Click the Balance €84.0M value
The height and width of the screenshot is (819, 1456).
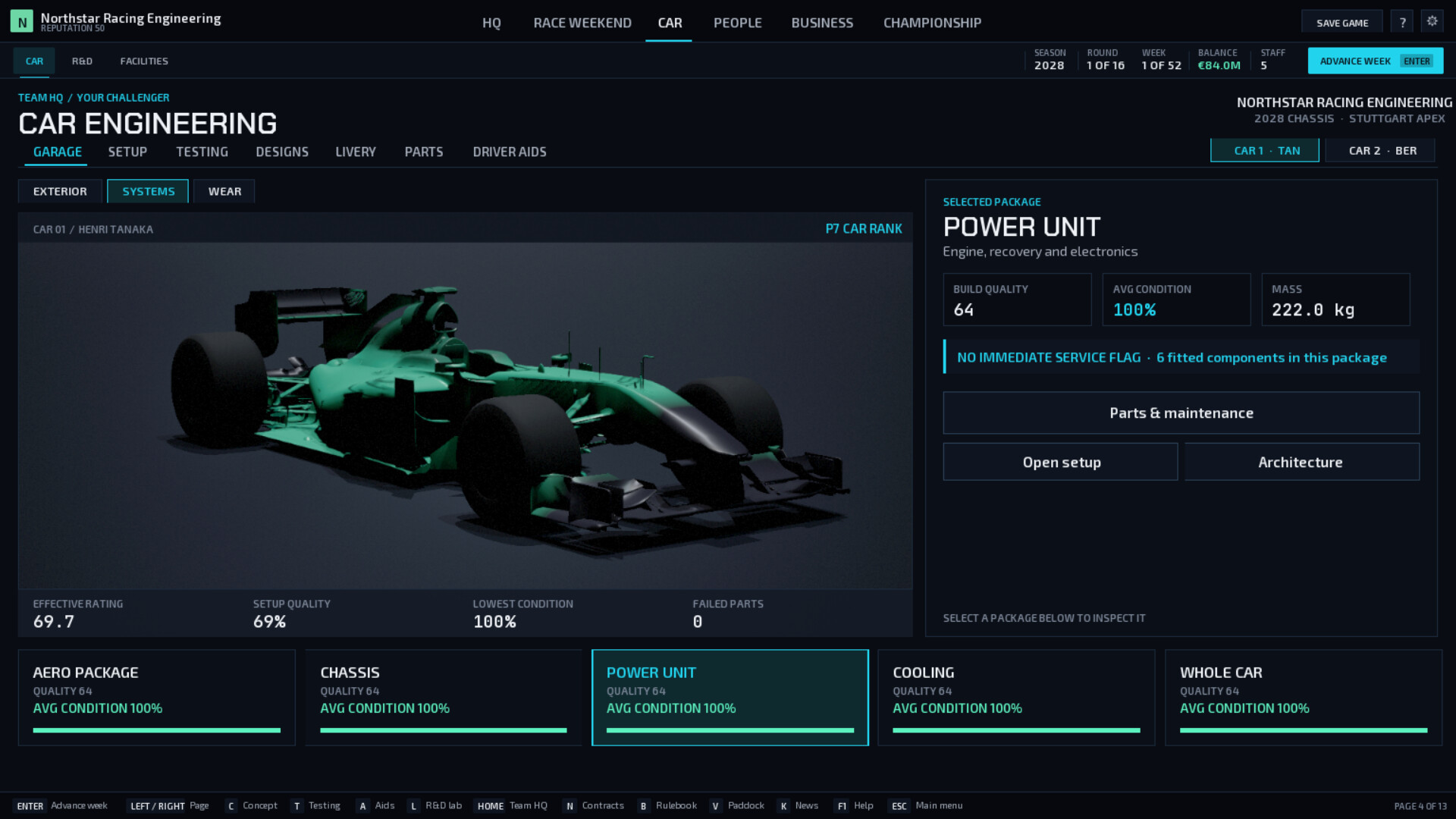pyautogui.click(x=1219, y=66)
